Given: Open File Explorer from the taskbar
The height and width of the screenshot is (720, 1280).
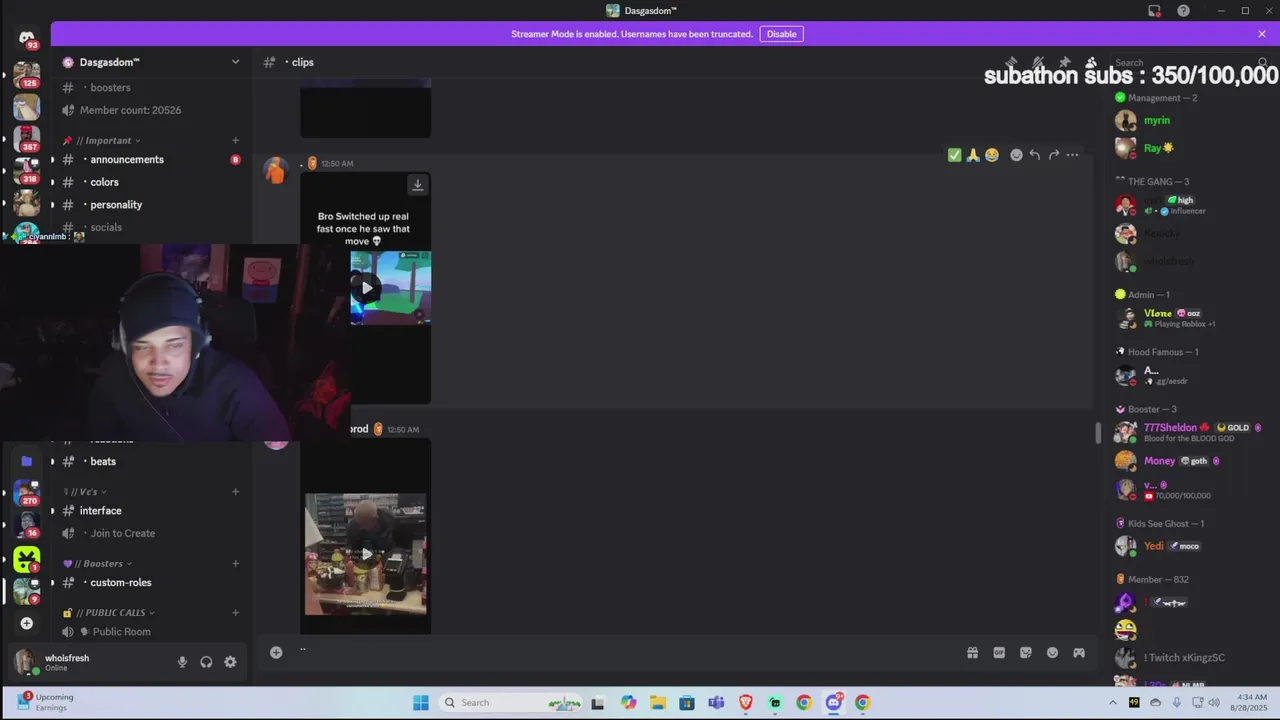Looking at the screenshot, I should pos(657,703).
